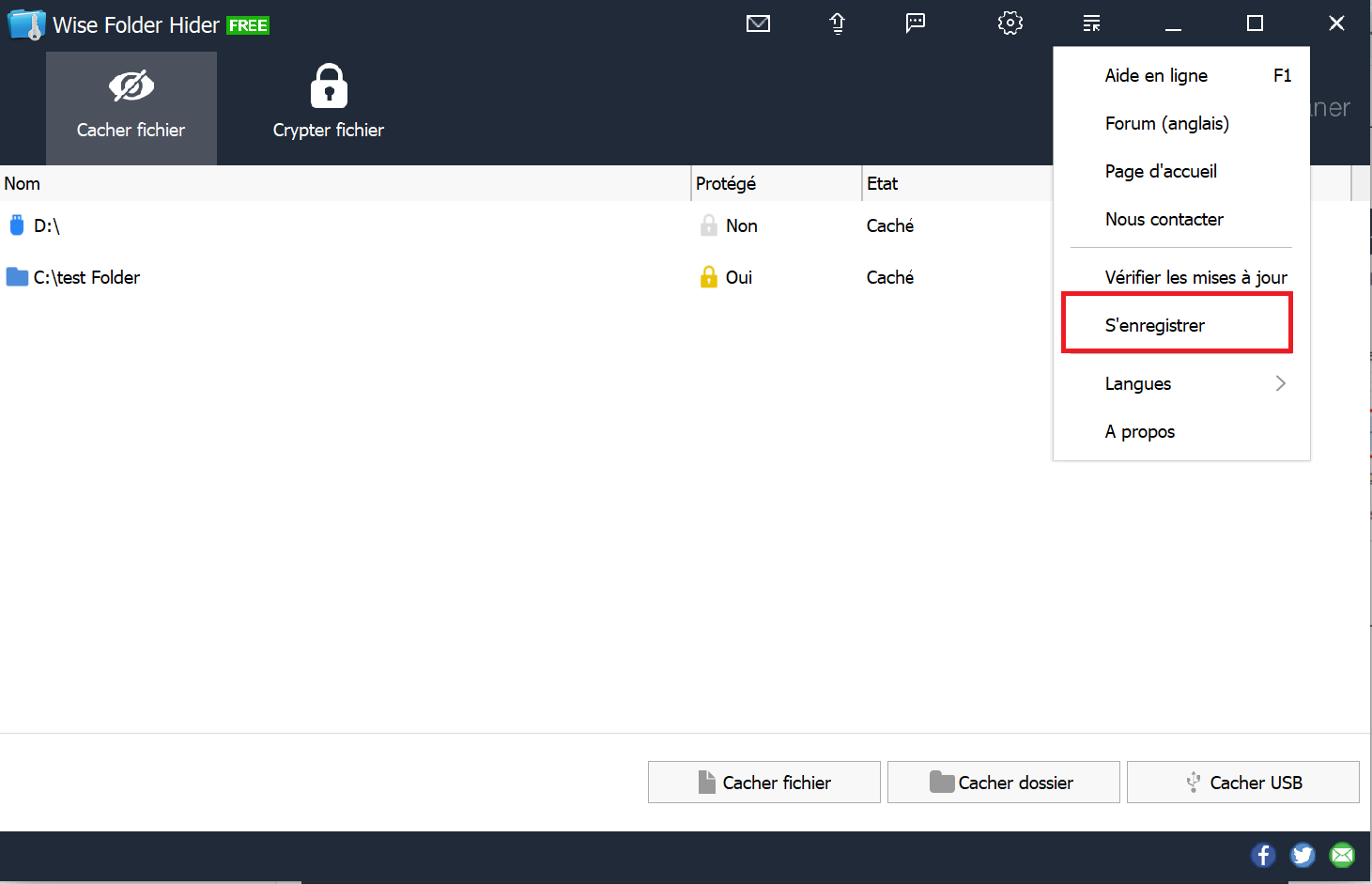Click S'enregistrer menu item
This screenshot has width=1372, height=884.
click(x=1181, y=325)
